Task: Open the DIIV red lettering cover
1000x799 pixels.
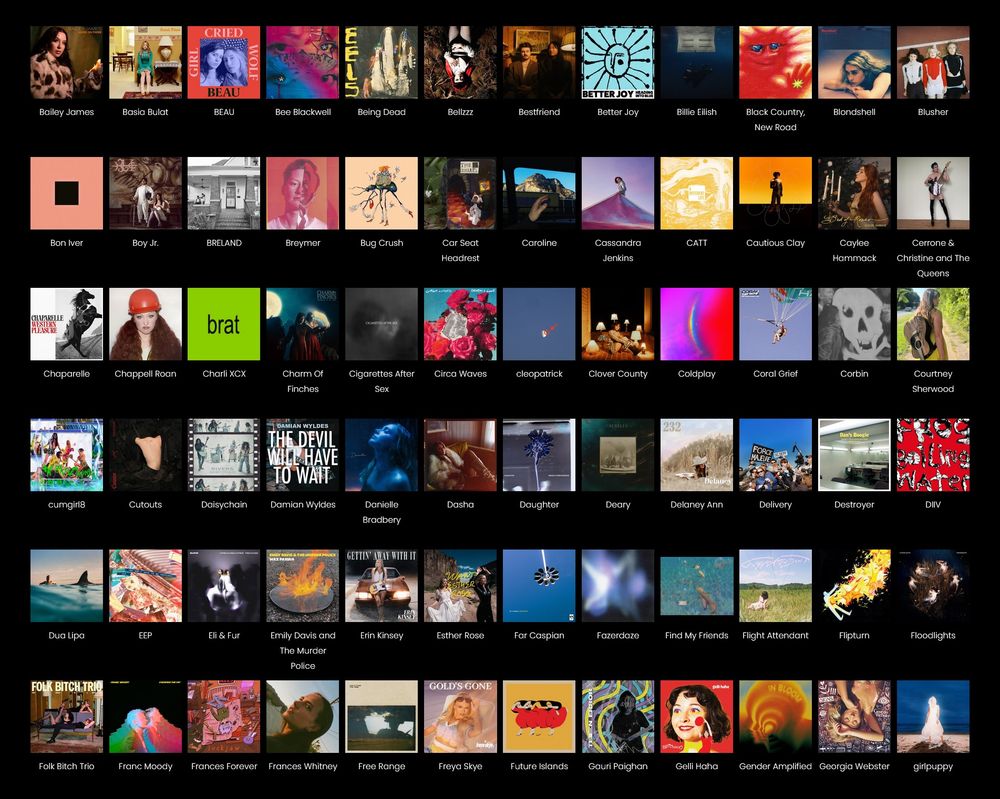Action: coord(933,455)
